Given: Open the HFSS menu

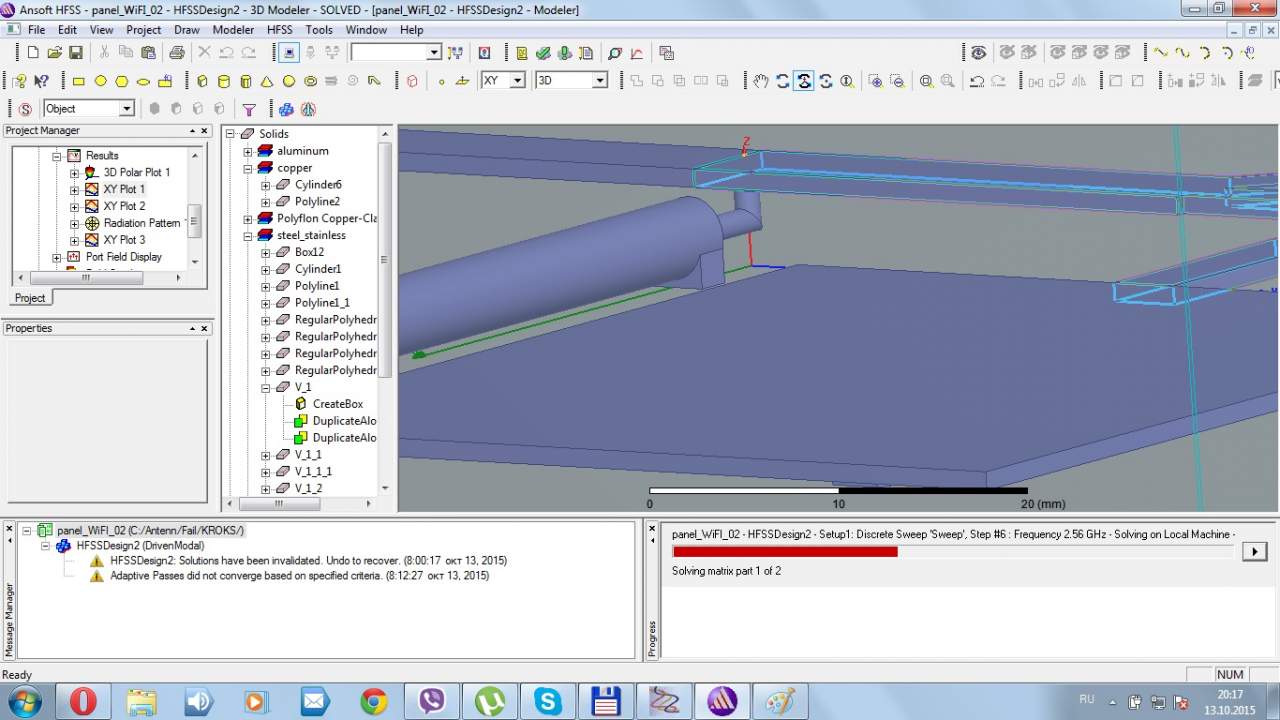Looking at the screenshot, I should [x=279, y=30].
